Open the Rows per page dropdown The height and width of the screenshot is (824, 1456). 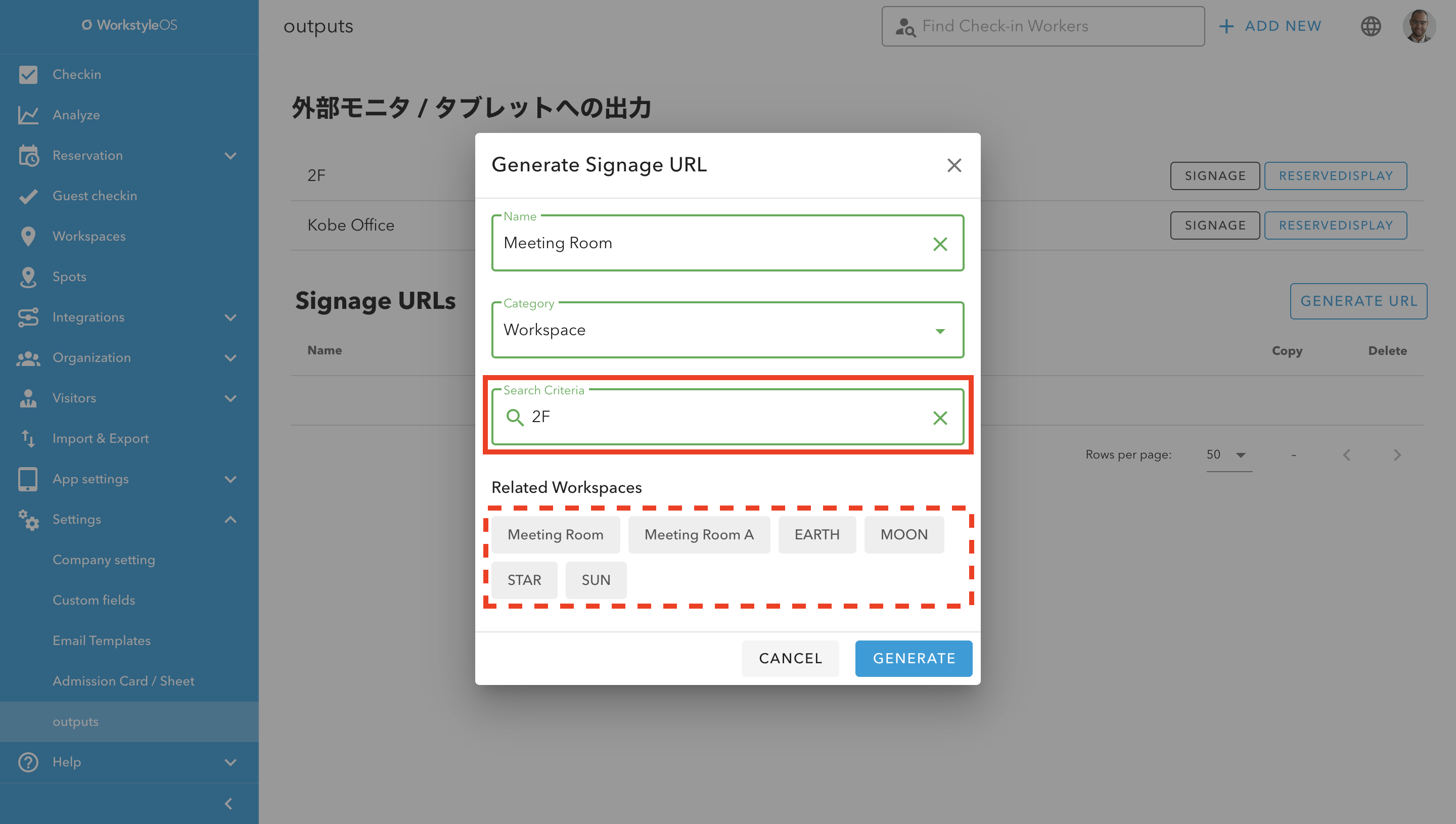click(x=1228, y=454)
